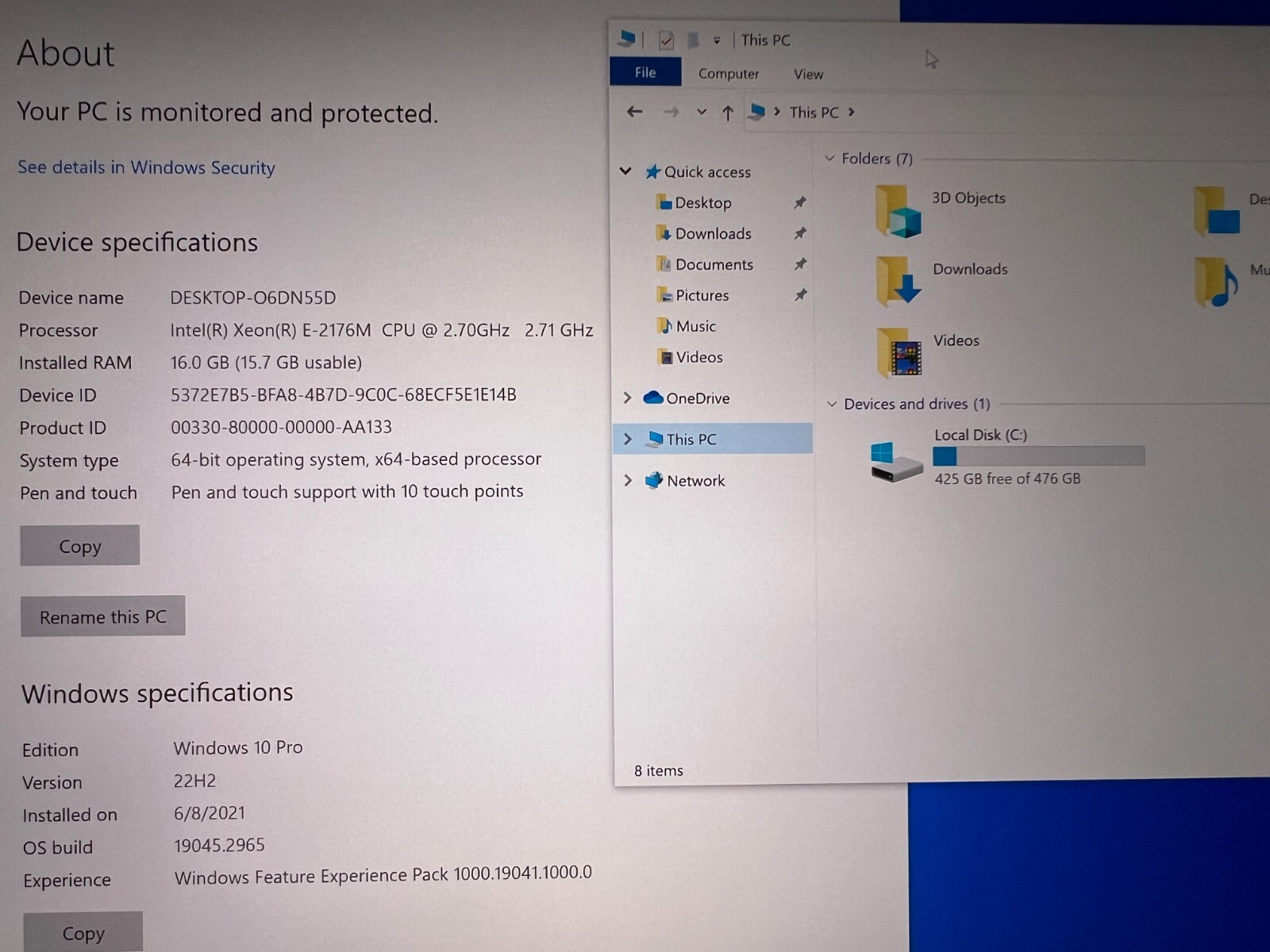This screenshot has width=1270, height=952.
Task: Click the Properties checkmark icon in title bar
Action: pos(666,40)
